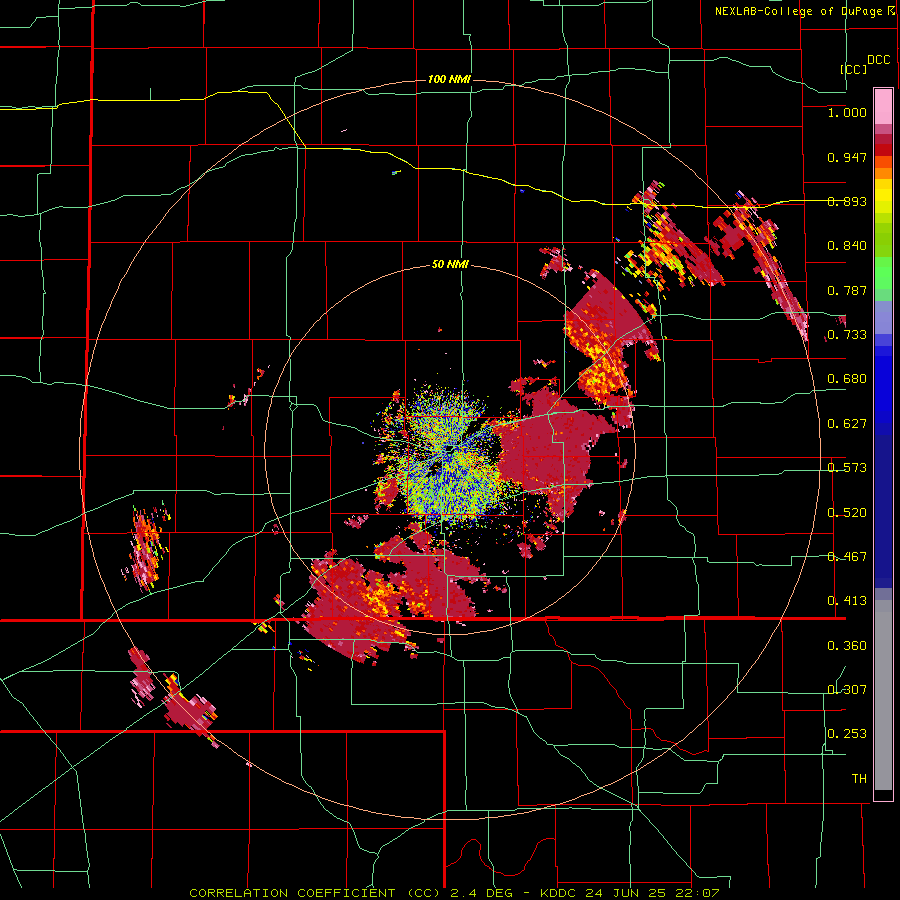This screenshot has height=900, width=900.
Task: Select the 0.573 legend value
Action: click(847, 468)
